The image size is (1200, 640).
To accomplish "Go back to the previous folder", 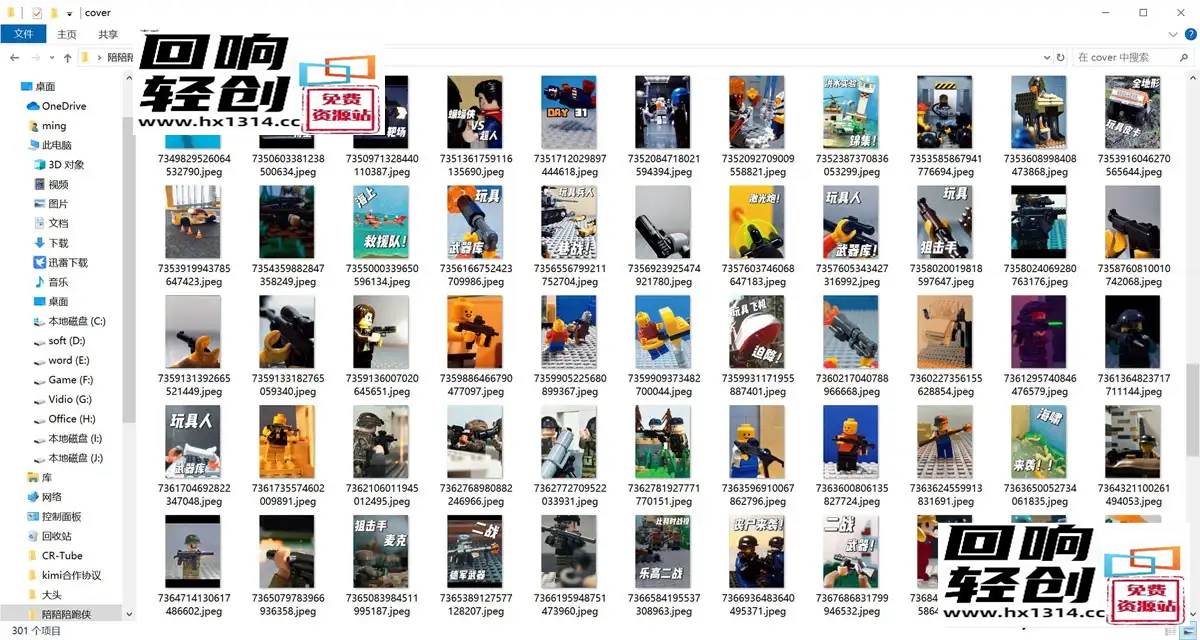I will pyautogui.click(x=14, y=58).
